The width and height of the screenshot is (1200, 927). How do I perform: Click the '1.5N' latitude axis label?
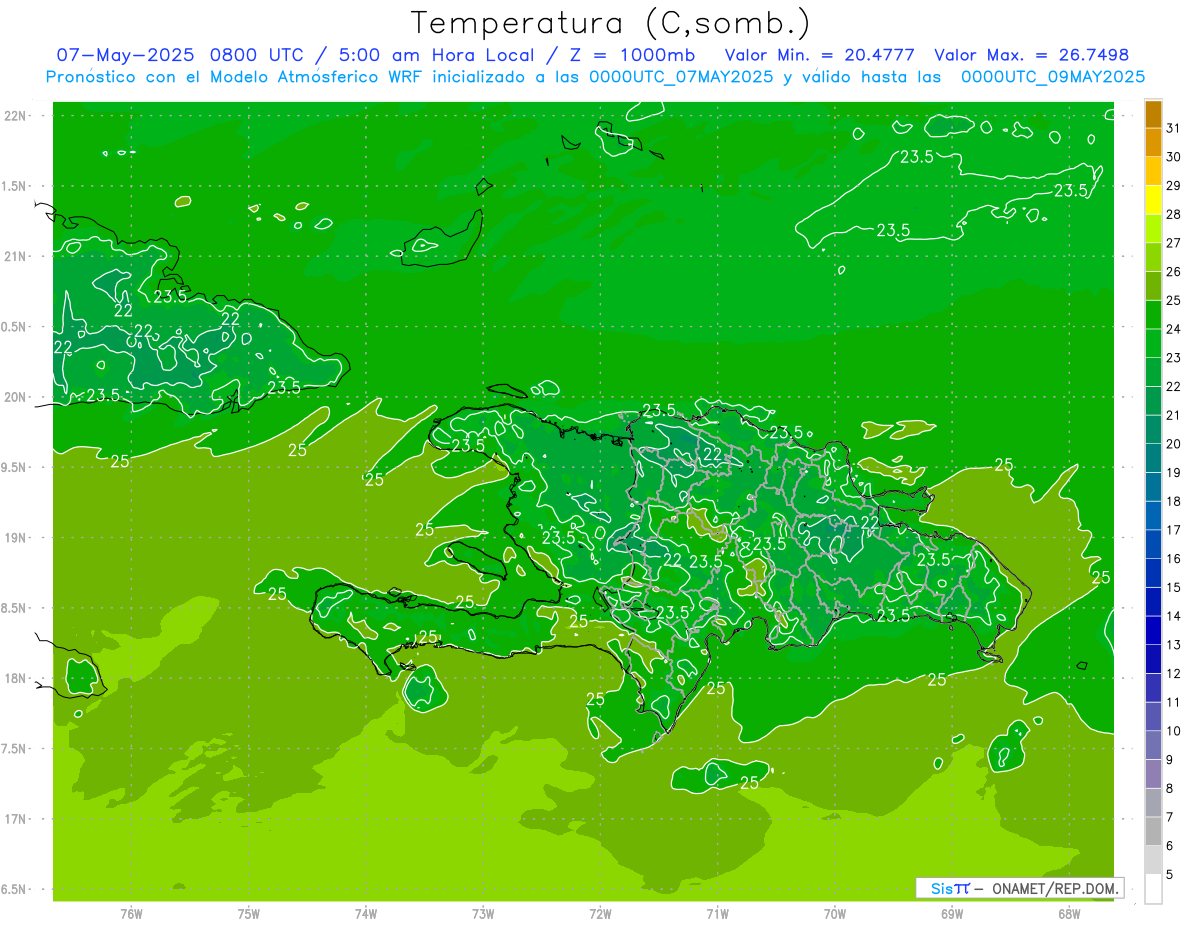click(x=15, y=186)
